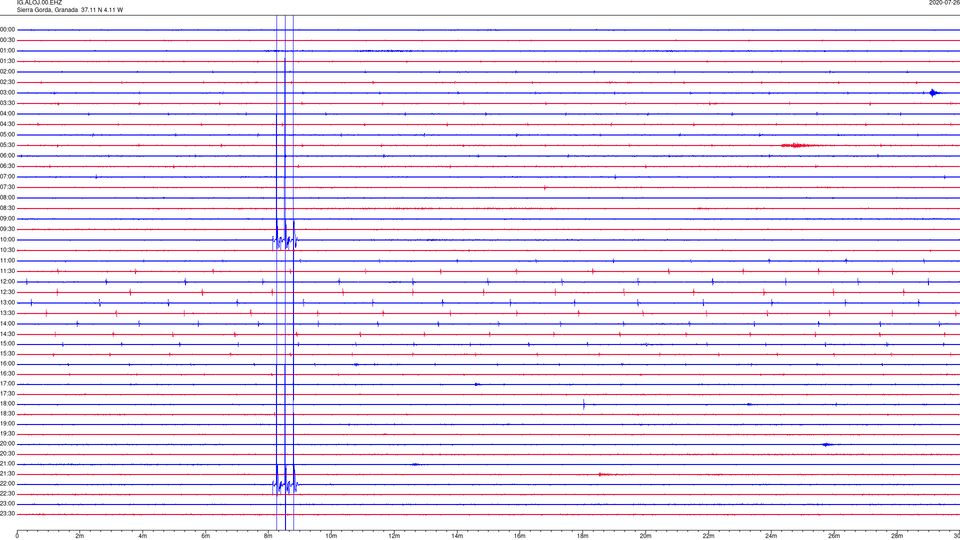
Task: Click the blue seismic burst on 03:00 trace
Action: [x=933, y=93]
